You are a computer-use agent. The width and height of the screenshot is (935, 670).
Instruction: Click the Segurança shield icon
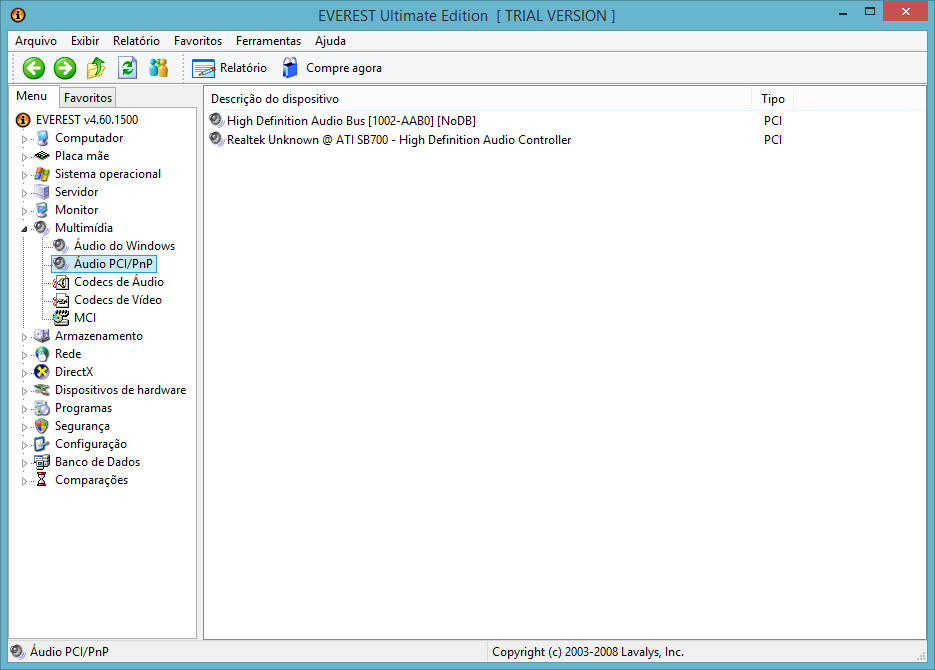tap(42, 426)
